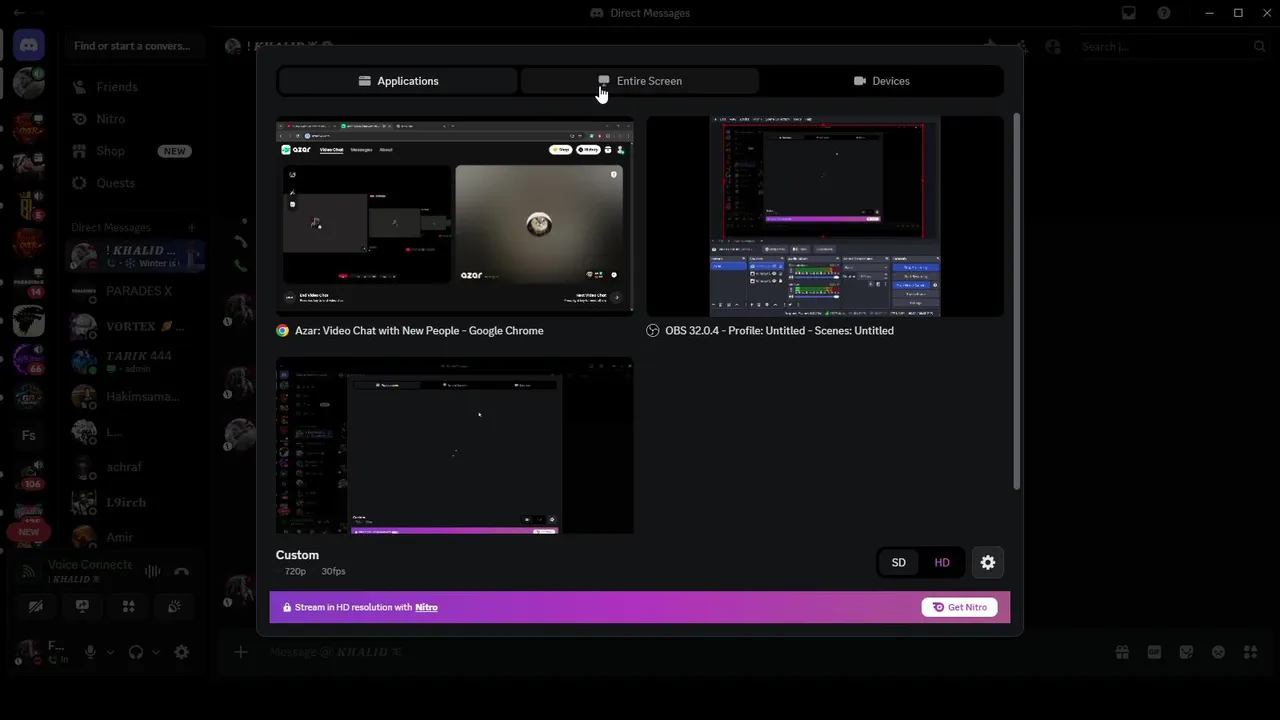Open the gift icon in message bar
The height and width of the screenshot is (720, 1280).
(x=1122, y=652)
